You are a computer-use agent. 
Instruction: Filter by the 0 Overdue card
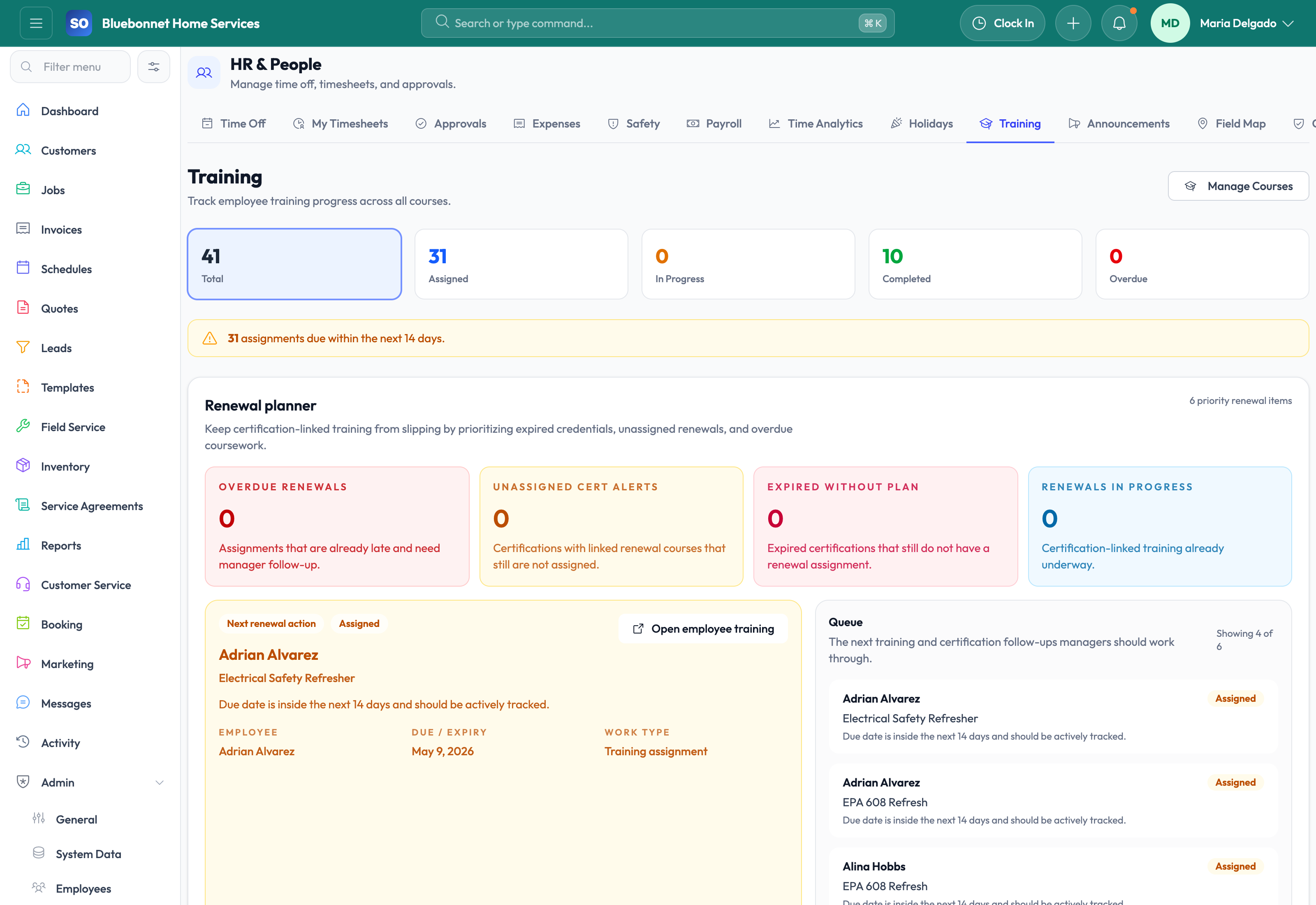1202,264
